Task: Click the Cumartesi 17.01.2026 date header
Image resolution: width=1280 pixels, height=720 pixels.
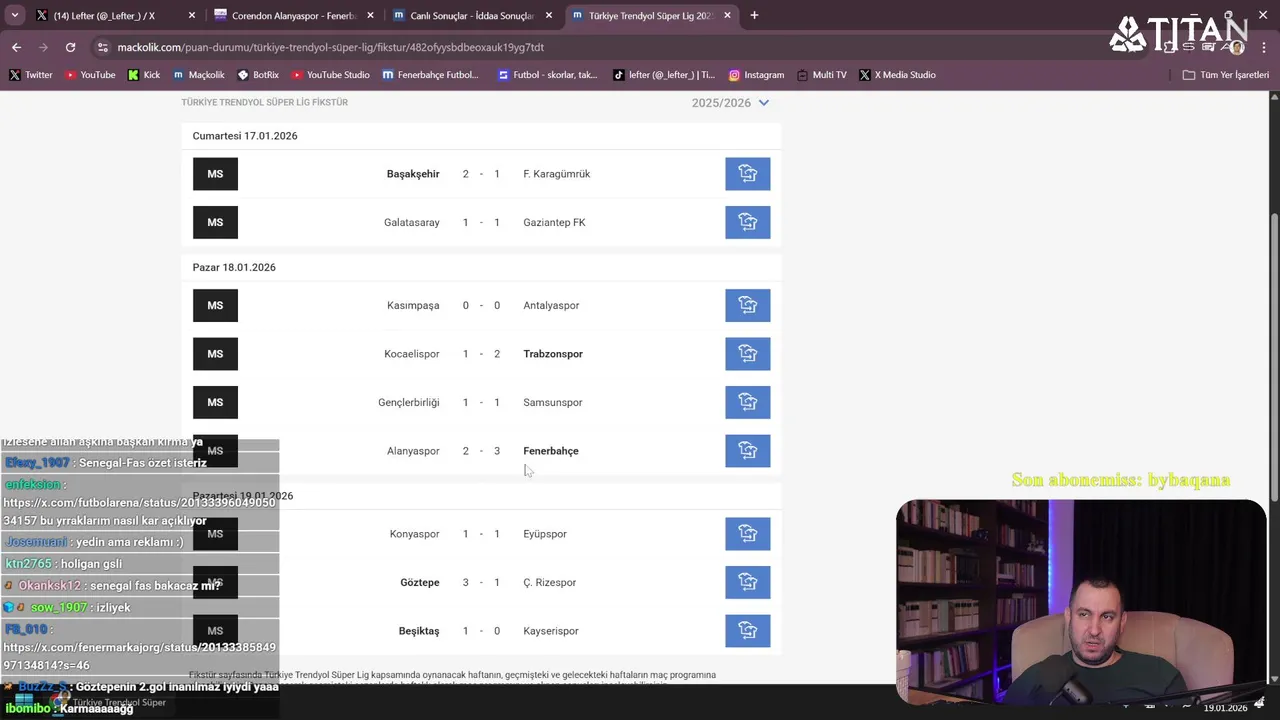Action: (x=245, y=136)
